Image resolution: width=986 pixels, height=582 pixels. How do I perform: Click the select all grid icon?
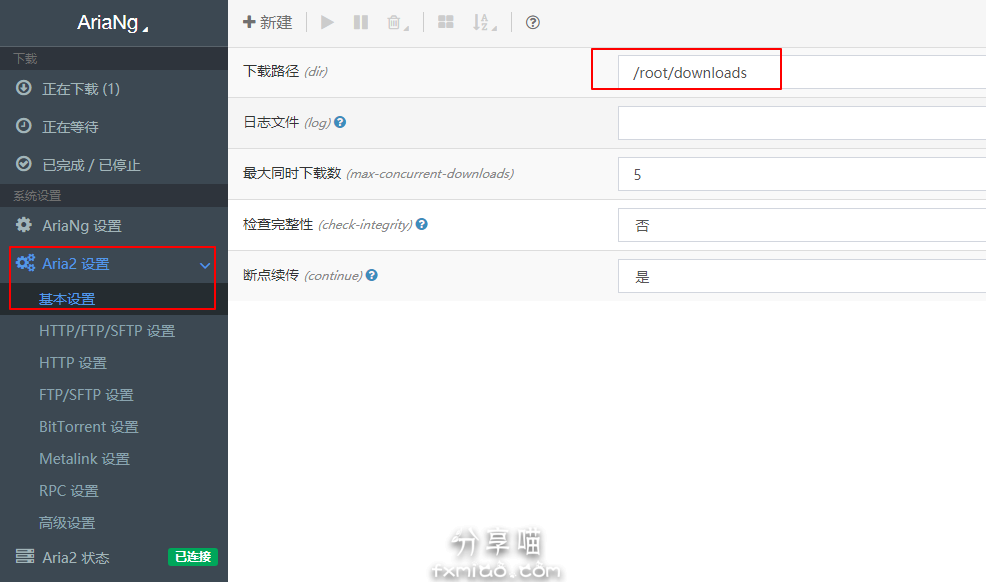pos(446,23)
